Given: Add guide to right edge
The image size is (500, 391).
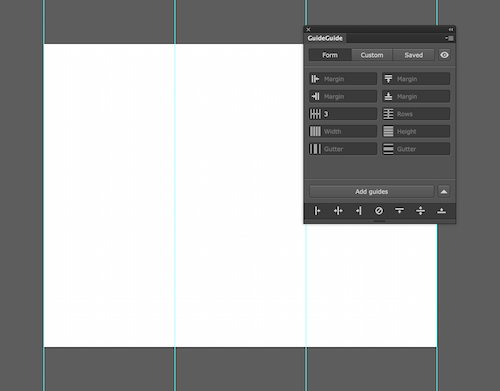Looking at the screenshot, I should pos(359,211).
